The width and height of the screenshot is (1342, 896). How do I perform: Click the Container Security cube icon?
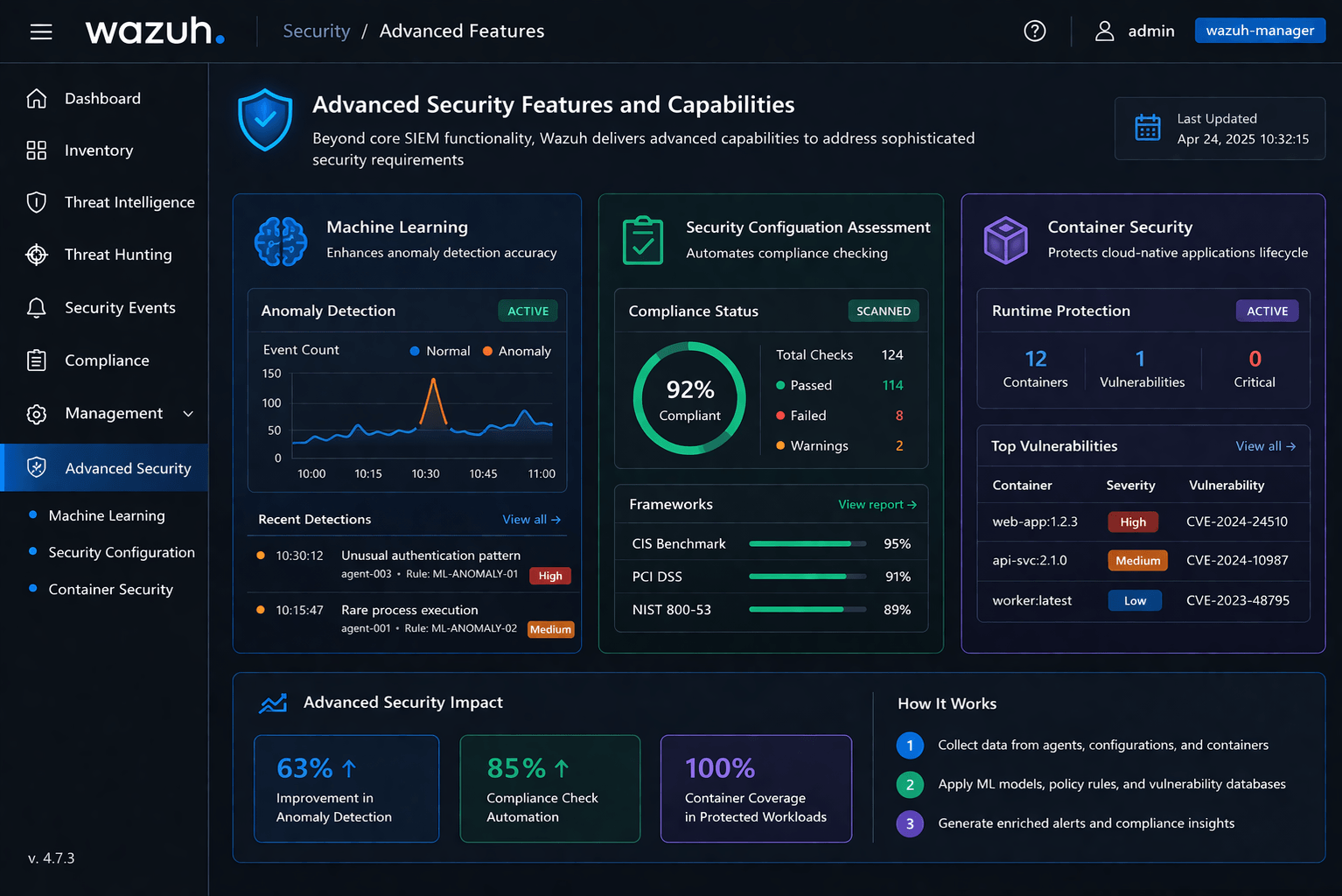(1005, 240)
